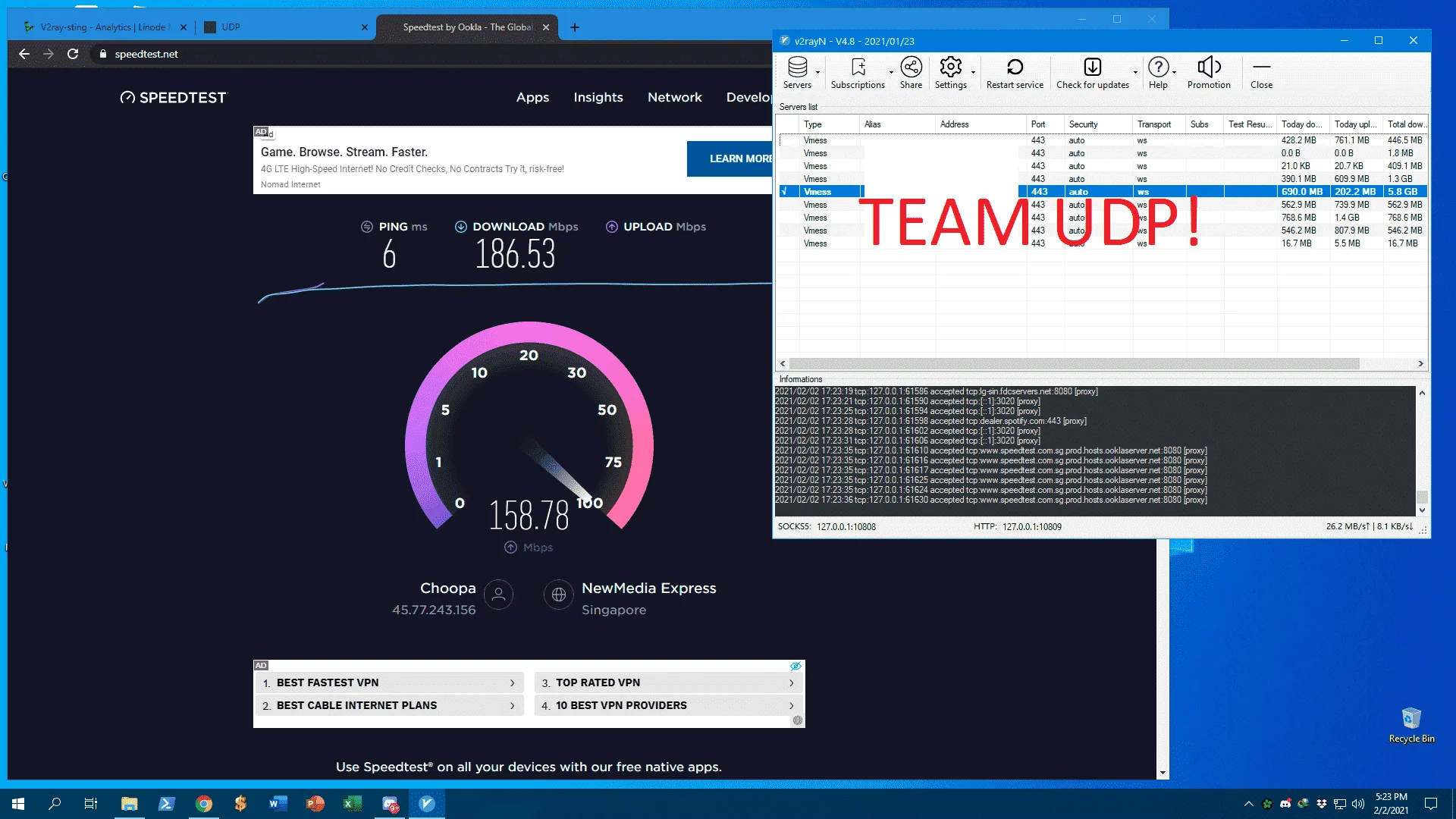Viewport: 1456px width, 819px height.
Task: Click Restart service in v2rayN
Action: 1015,73
